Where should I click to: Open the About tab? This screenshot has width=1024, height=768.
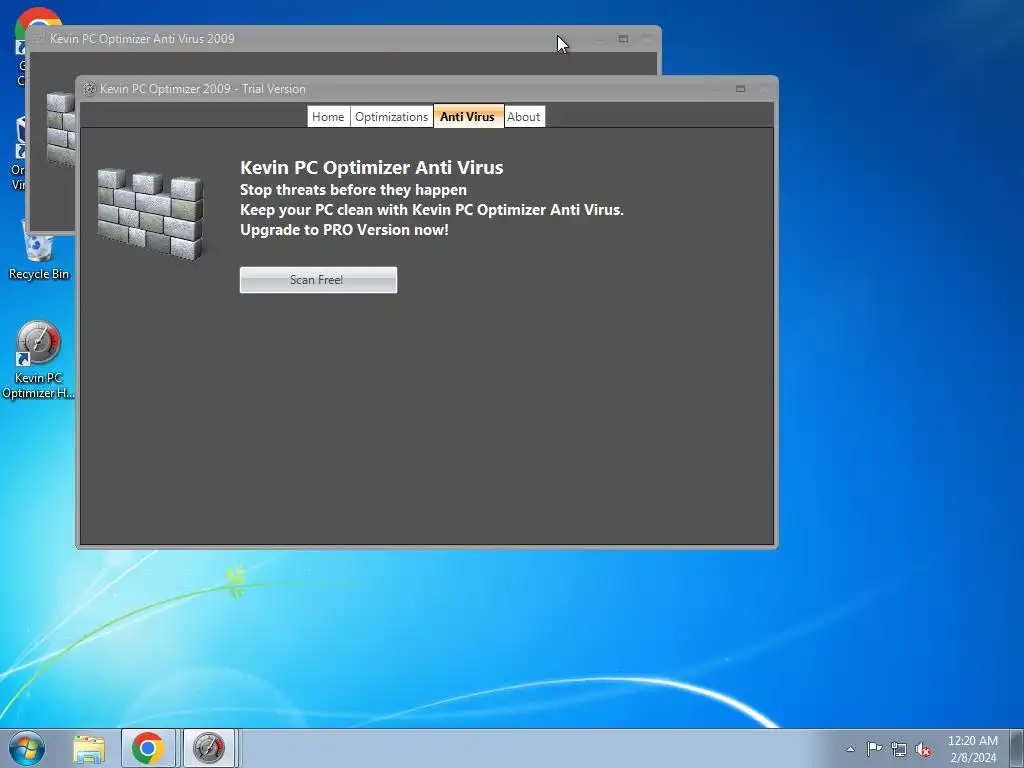coord(524,117)
